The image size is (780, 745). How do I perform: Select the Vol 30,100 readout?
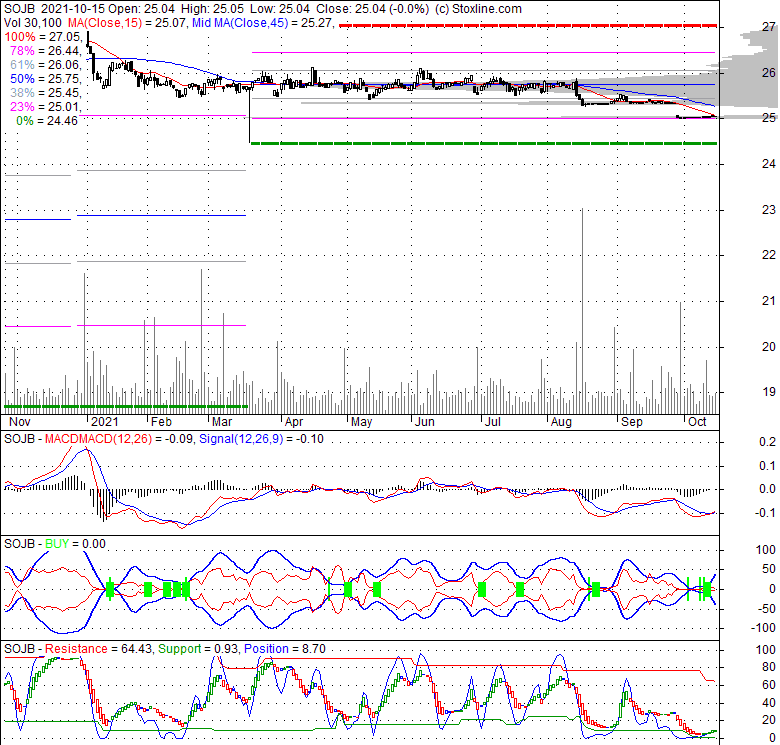pos(33,22)
